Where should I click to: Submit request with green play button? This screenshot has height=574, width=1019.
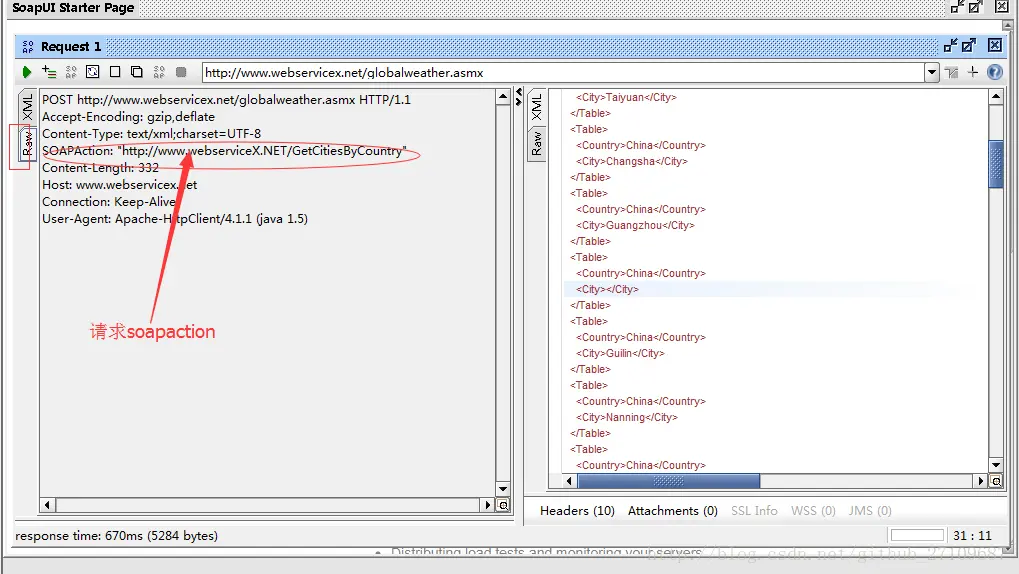click(27, 72)
